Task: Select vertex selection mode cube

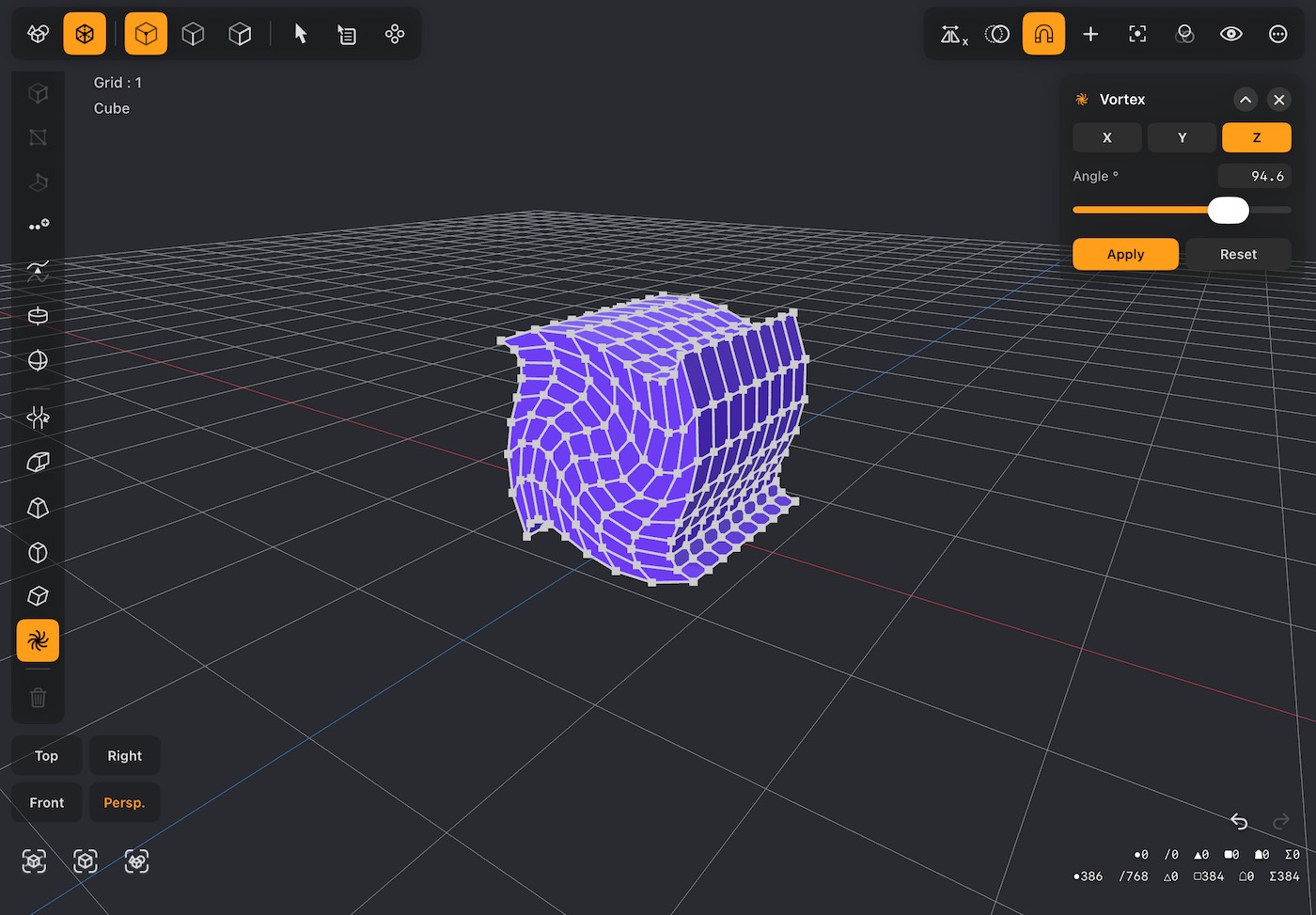Action: 146,34
